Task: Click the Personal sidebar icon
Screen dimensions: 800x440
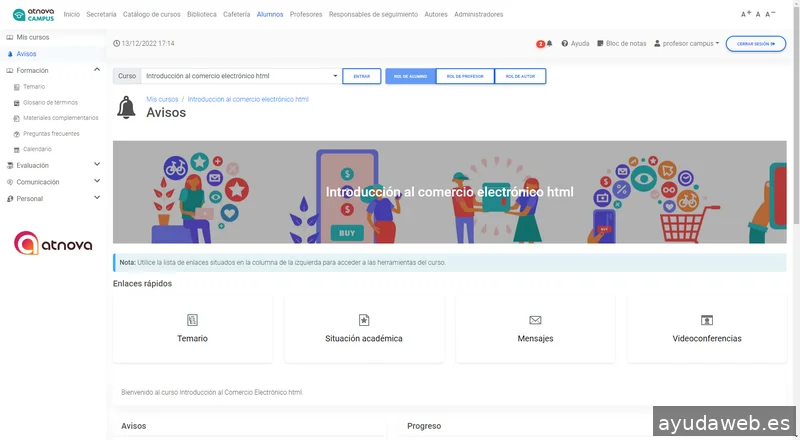Action: click(x=10, y=199)
